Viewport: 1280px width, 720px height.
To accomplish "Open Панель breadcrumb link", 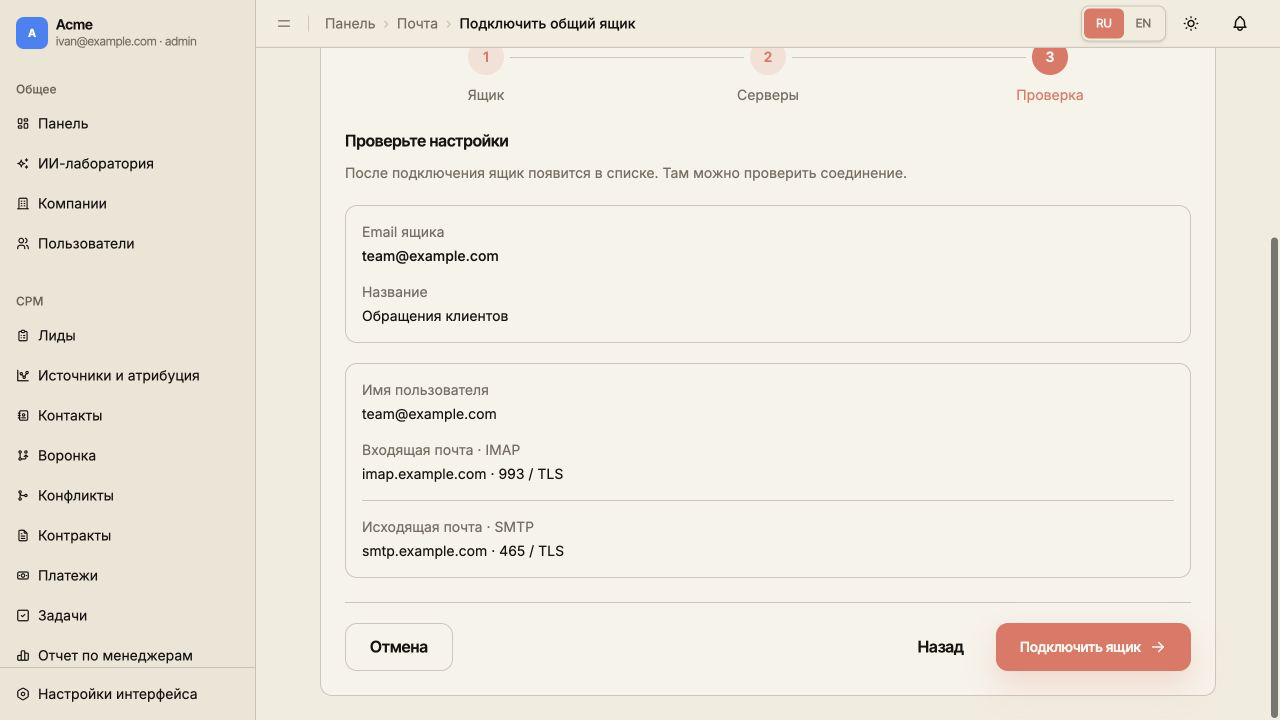I will point(350,23).
